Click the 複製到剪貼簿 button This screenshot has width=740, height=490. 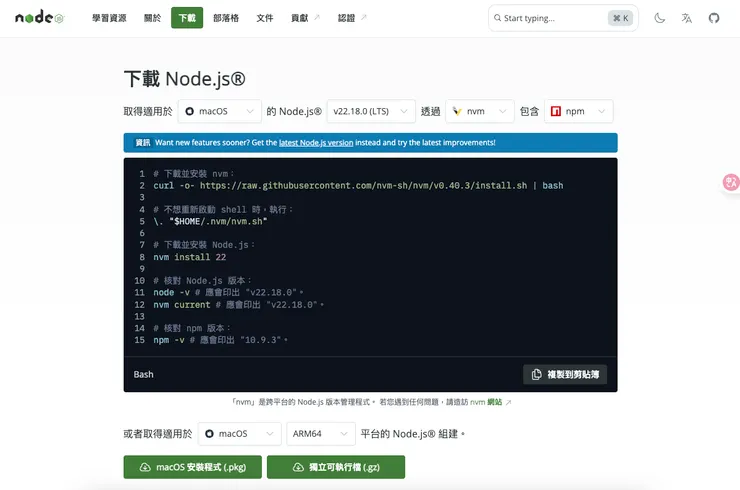click(x=565, y=374)
